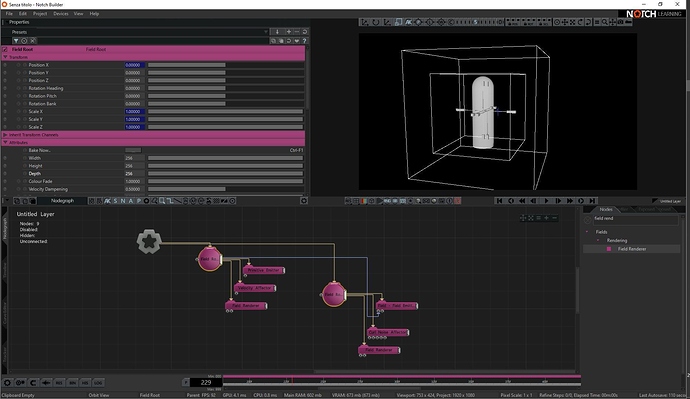Collapse the Transform section

click(x=5, y=57)
